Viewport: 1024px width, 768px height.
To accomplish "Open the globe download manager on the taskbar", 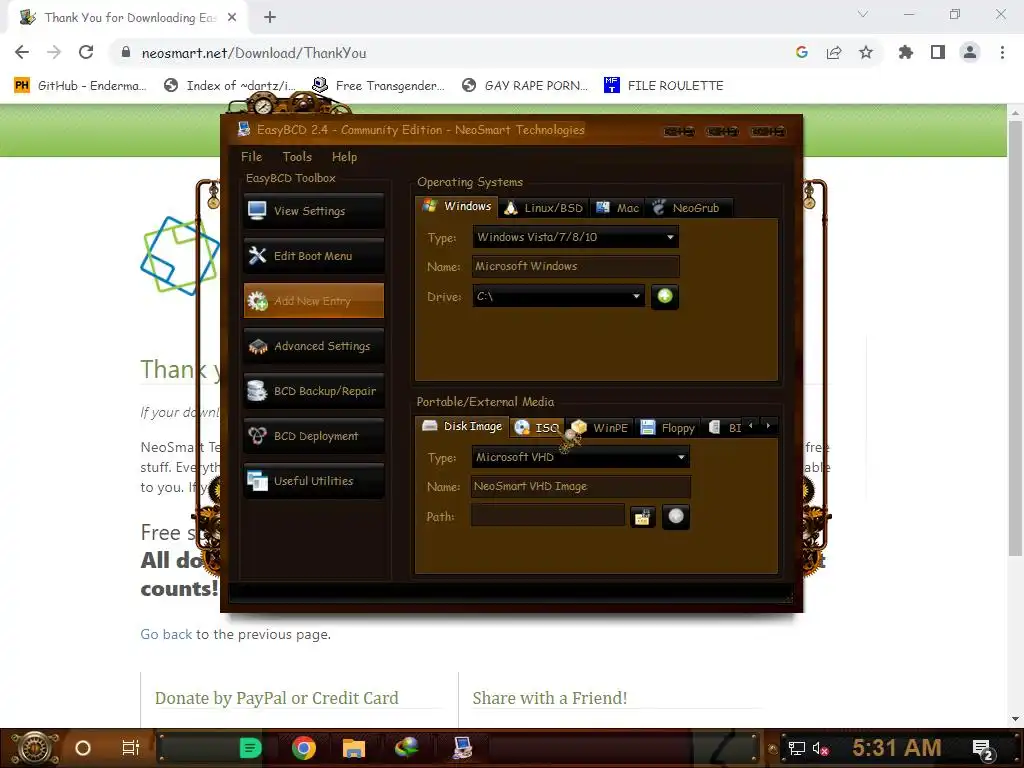I will coord(406,748).
